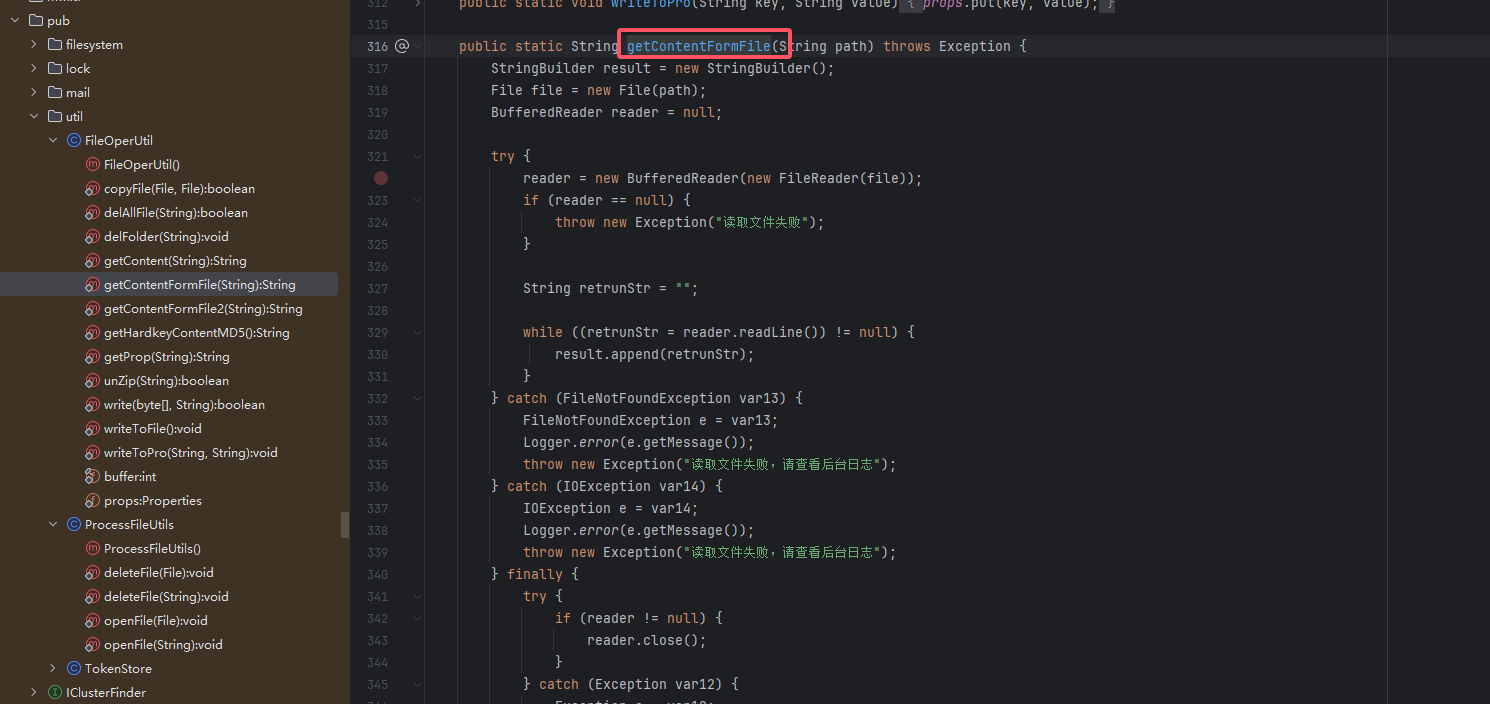Click the ProcessFileUtils class icon
The width and height of the screenshot is (1490, 704).
74,525
